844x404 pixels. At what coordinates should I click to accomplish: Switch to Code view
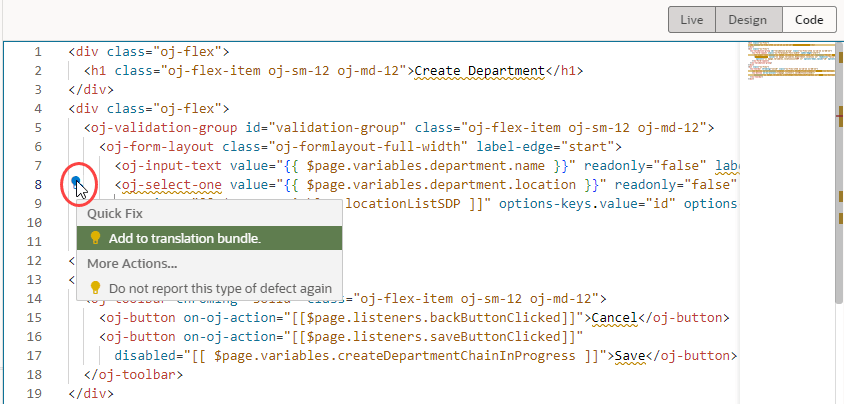809,20
